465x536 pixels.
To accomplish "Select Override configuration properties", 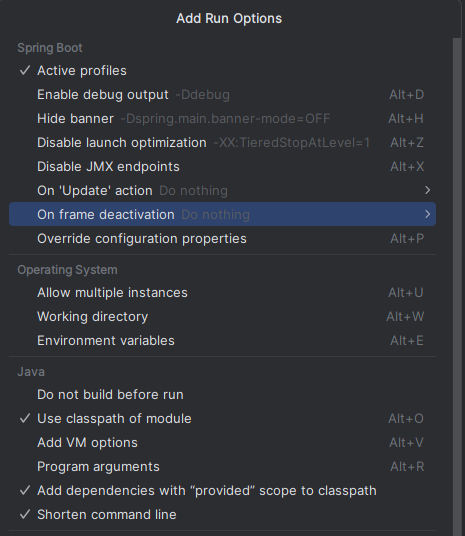I will point(222,238).
